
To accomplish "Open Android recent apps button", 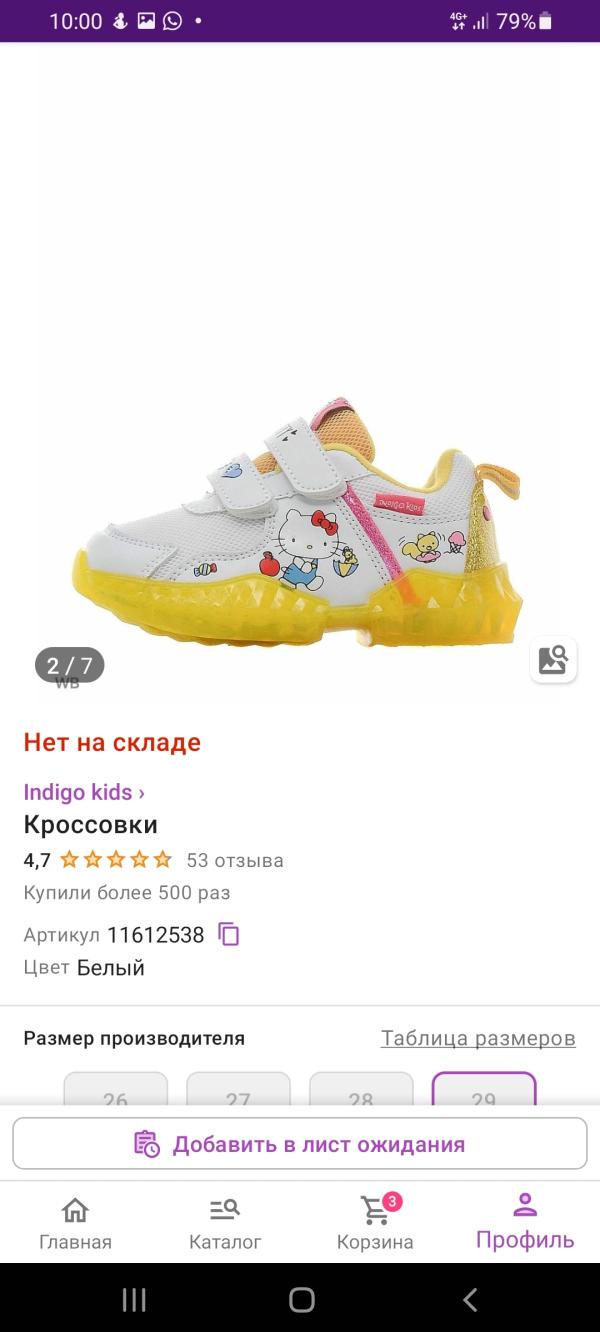I will pyautogui.click(x=134, y=1299).
